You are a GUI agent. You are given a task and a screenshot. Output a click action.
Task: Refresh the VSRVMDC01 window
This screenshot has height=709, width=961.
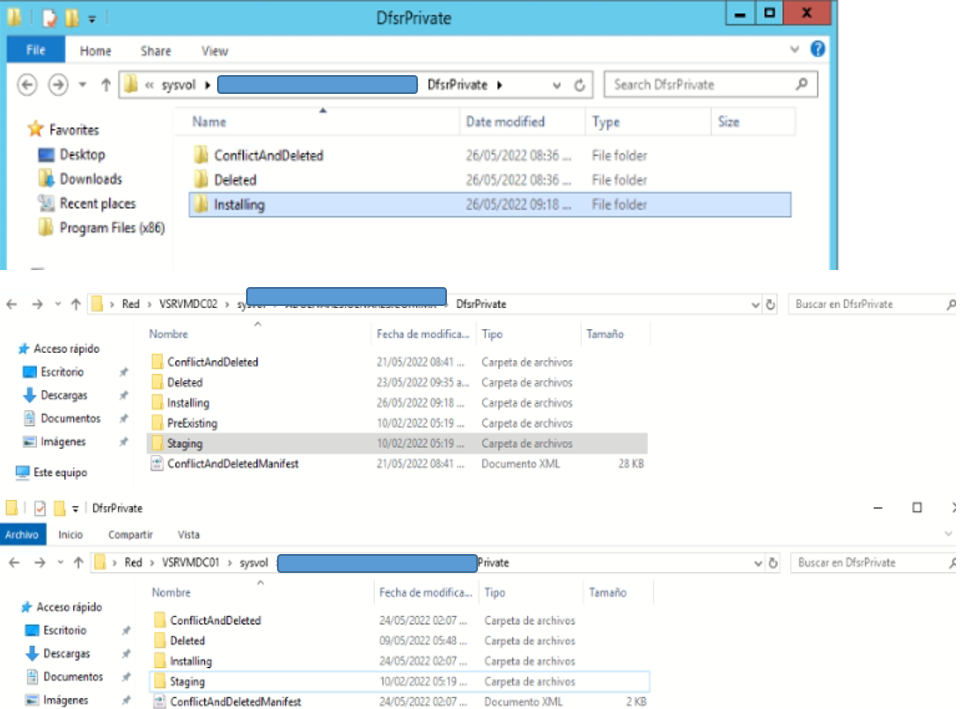tap(773, 563)
